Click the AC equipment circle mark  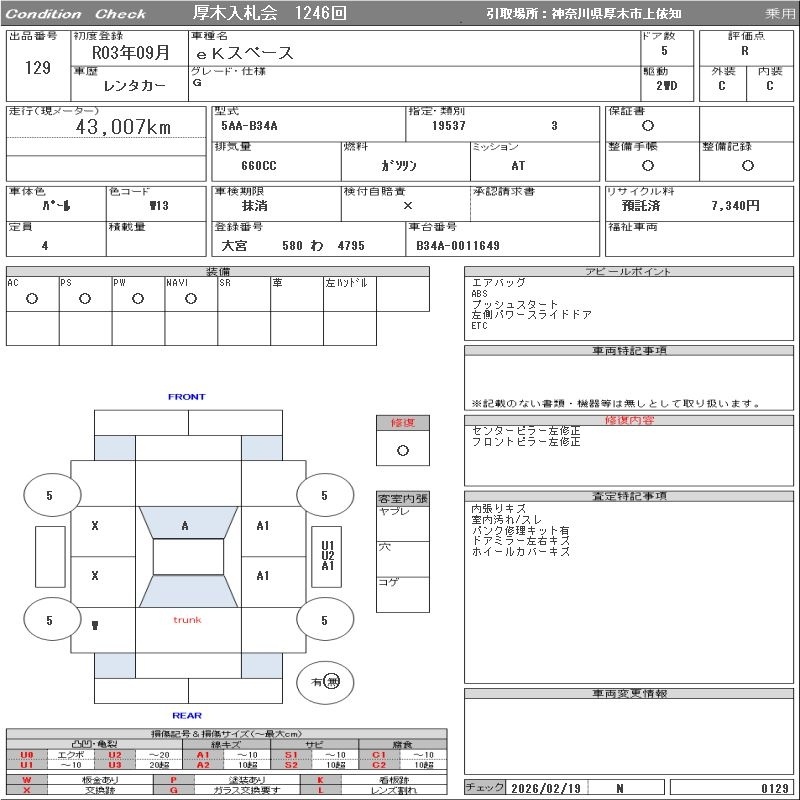[32, 298]
